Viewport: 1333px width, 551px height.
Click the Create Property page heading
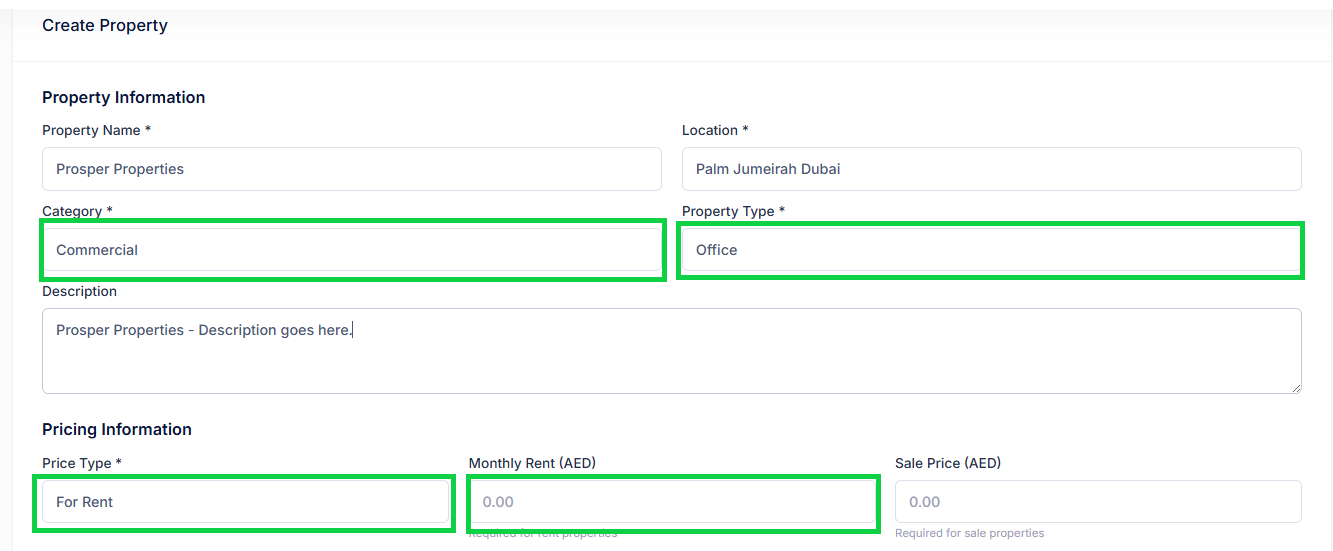tap(105, 26)
